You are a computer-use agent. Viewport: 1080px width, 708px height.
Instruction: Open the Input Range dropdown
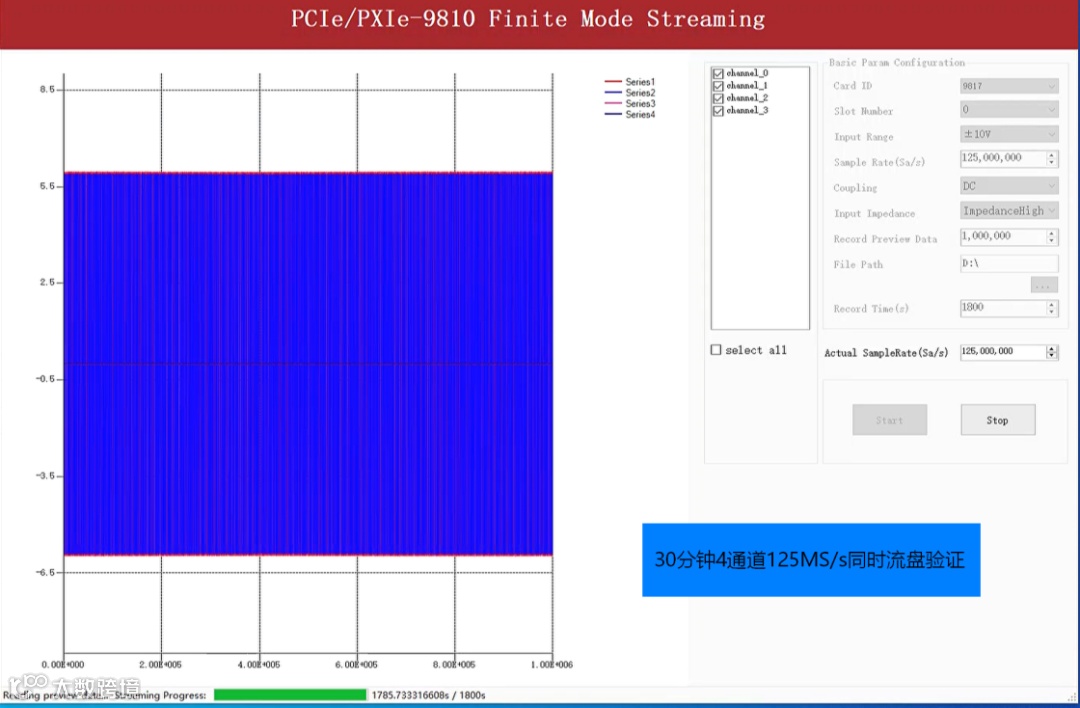[1009, 134]
